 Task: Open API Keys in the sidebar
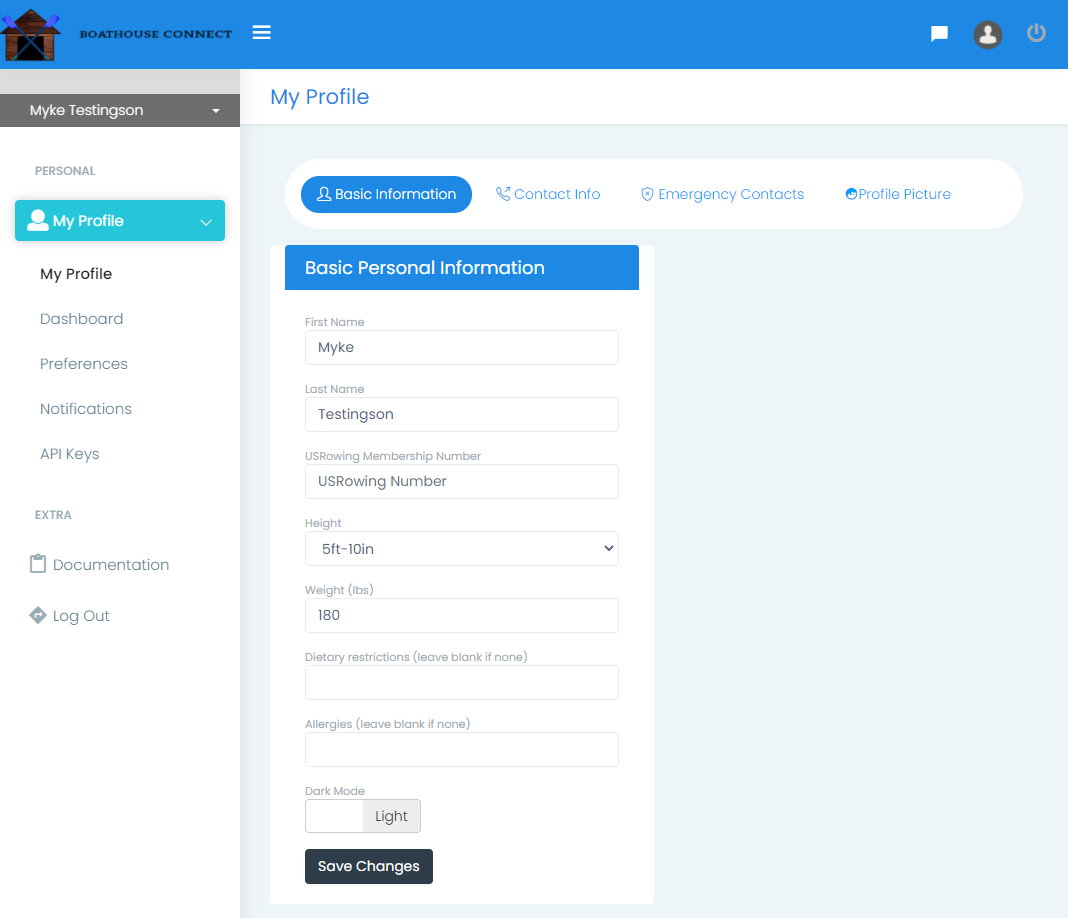(70, 454)
